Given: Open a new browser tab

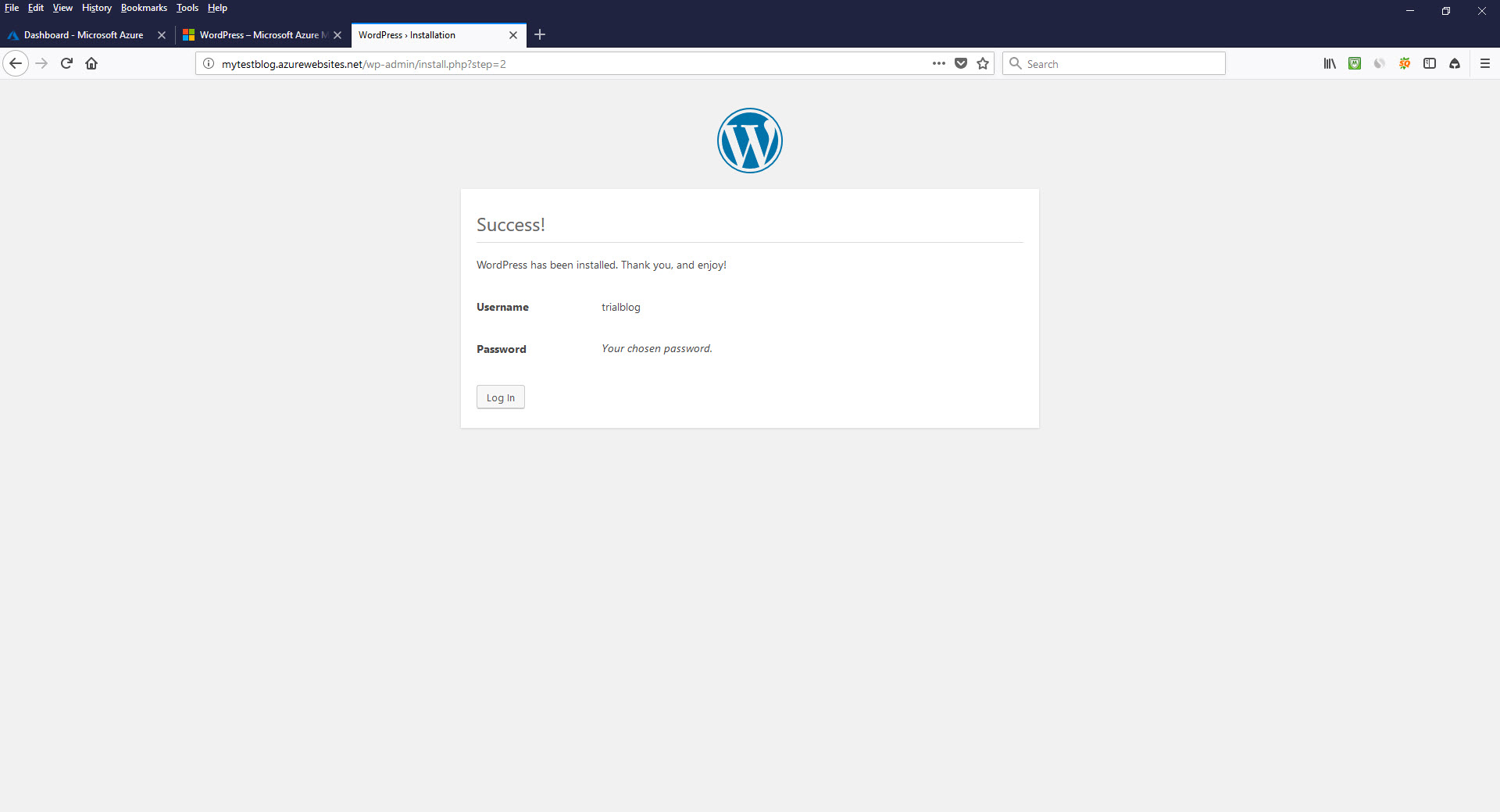Looking at the screenshot, I should pyautogui.click(x=540, y=35).
